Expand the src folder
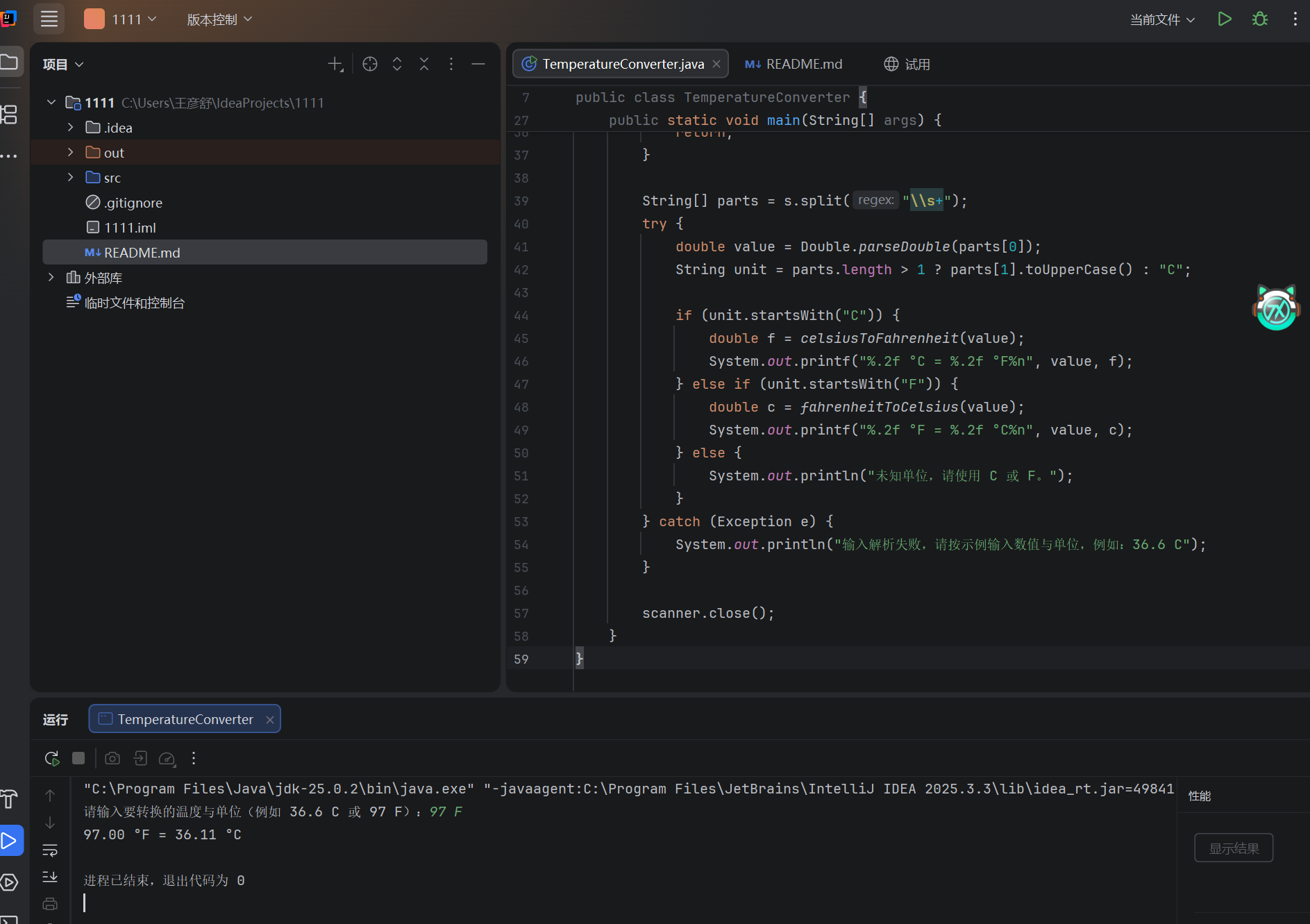1310x924 pixels. [x=71, y=178]
